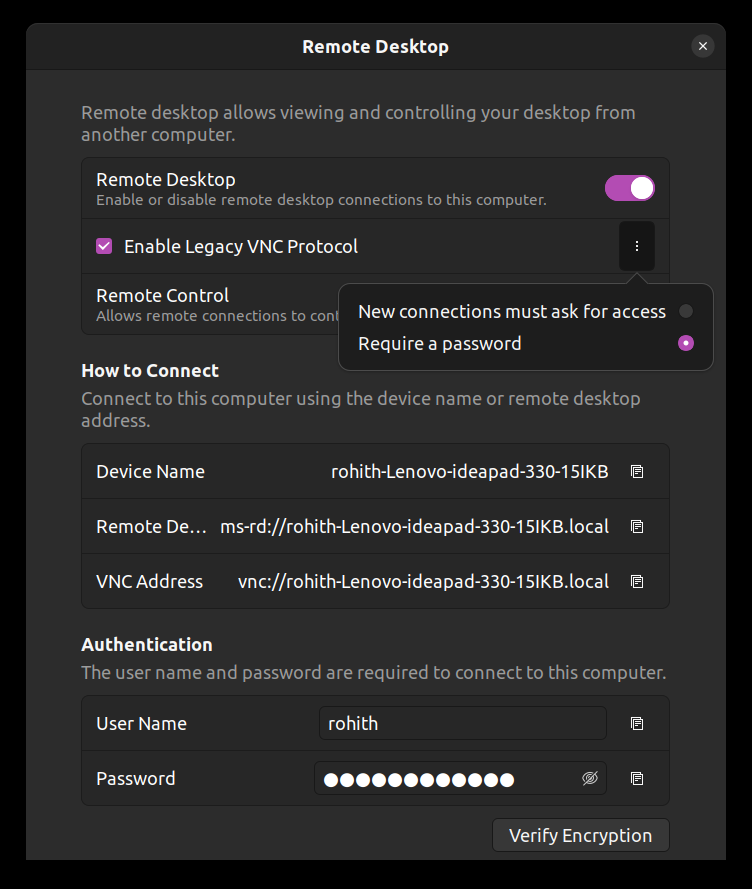Uncheck Enable Legacy VNC Protocol
Viewport: 752px width, 889px height.
coord(104,245)
